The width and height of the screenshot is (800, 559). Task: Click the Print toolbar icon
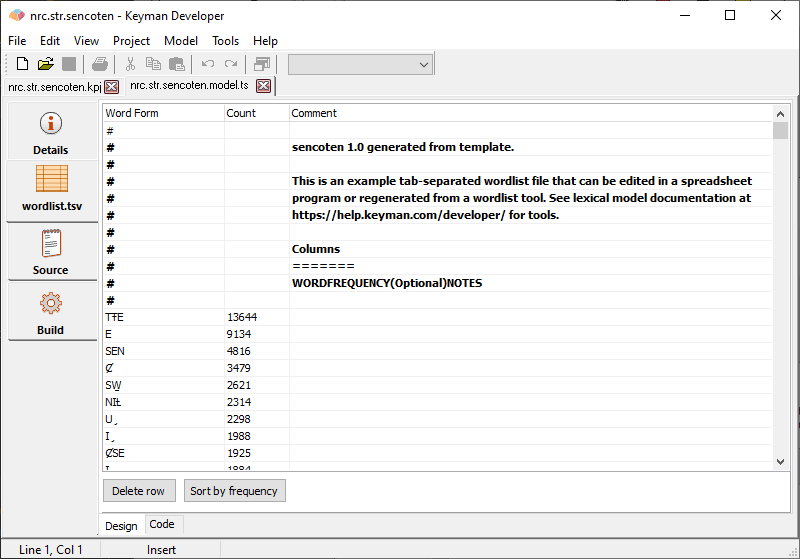pyautogui.click(x=100, y=64)
